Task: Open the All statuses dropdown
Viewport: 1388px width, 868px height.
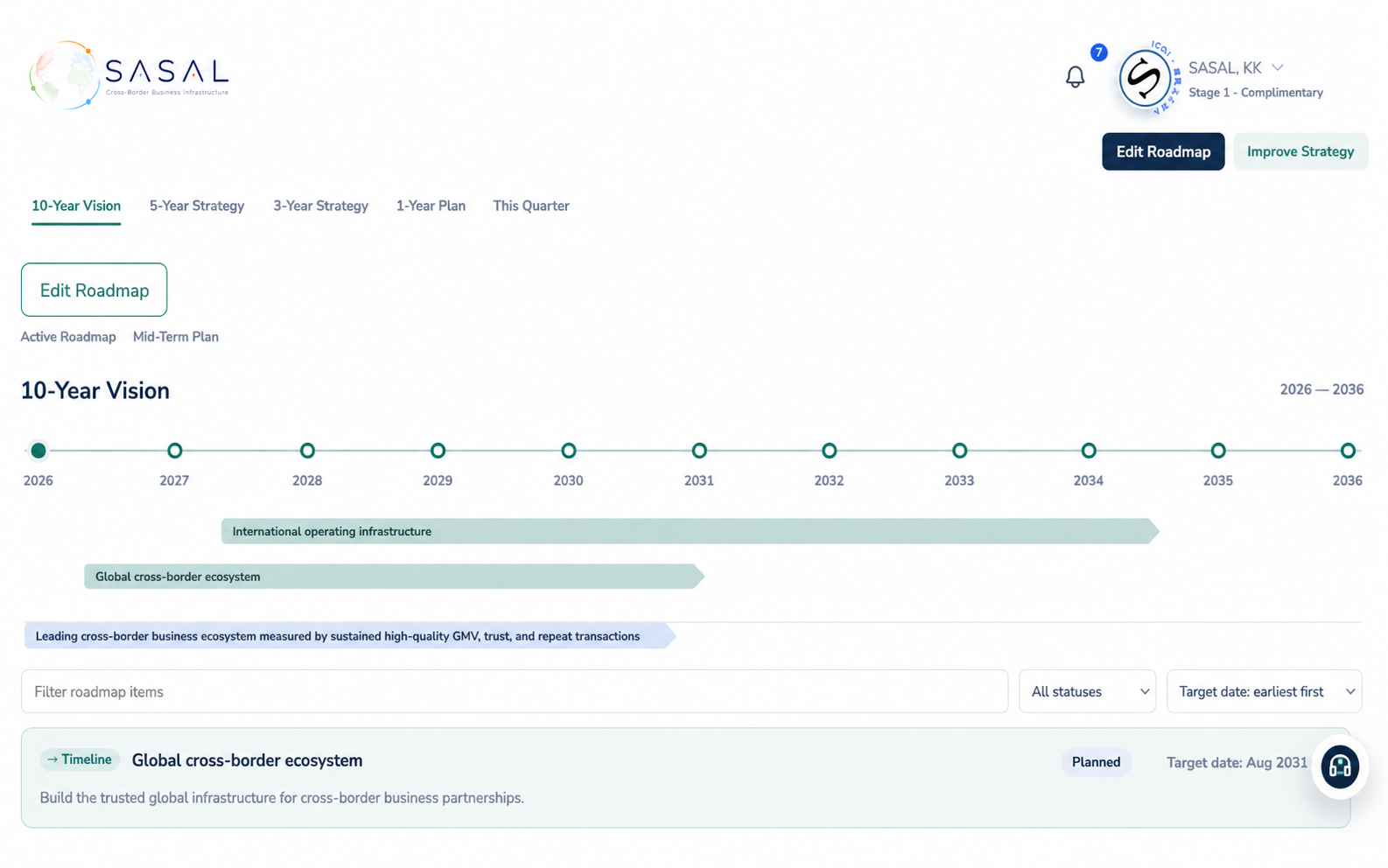Action: pyautogui.click(x=1087, y=691)
